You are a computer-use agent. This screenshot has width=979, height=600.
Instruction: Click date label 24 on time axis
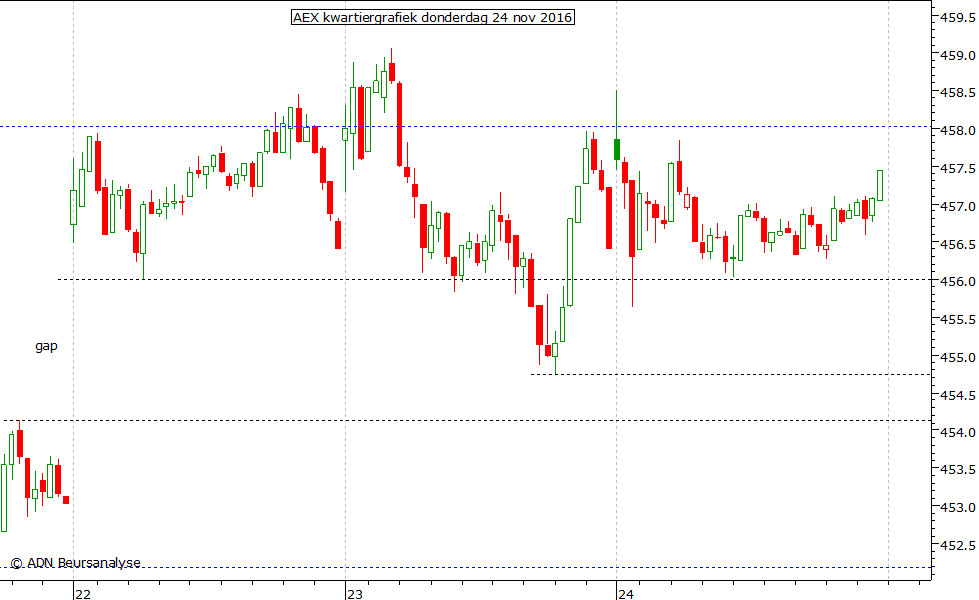click(626, 594)
